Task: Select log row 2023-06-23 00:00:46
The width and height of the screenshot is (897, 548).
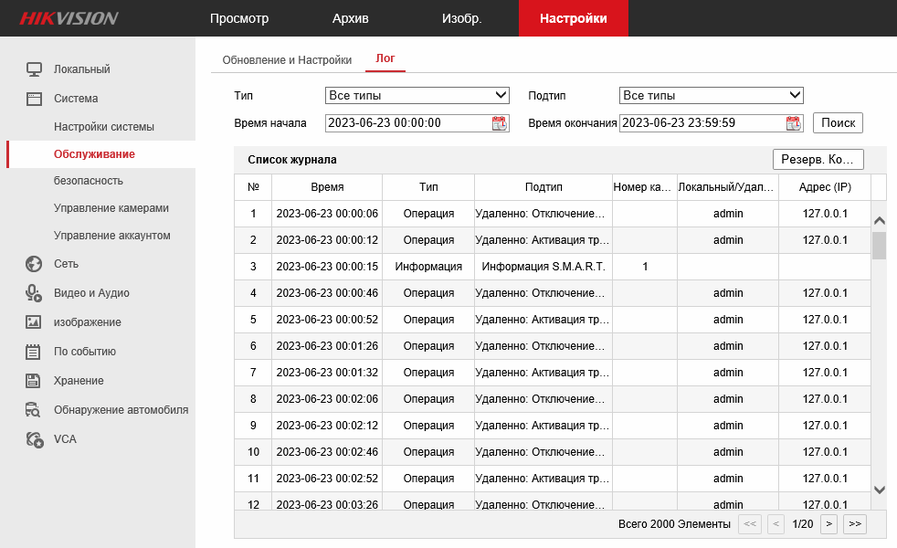Action: tap(553, 293)
